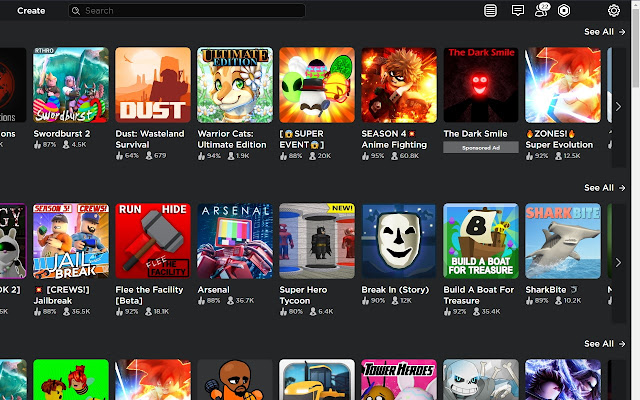
Task: Open the news feed list icon
Action: (x=490, y=11)
